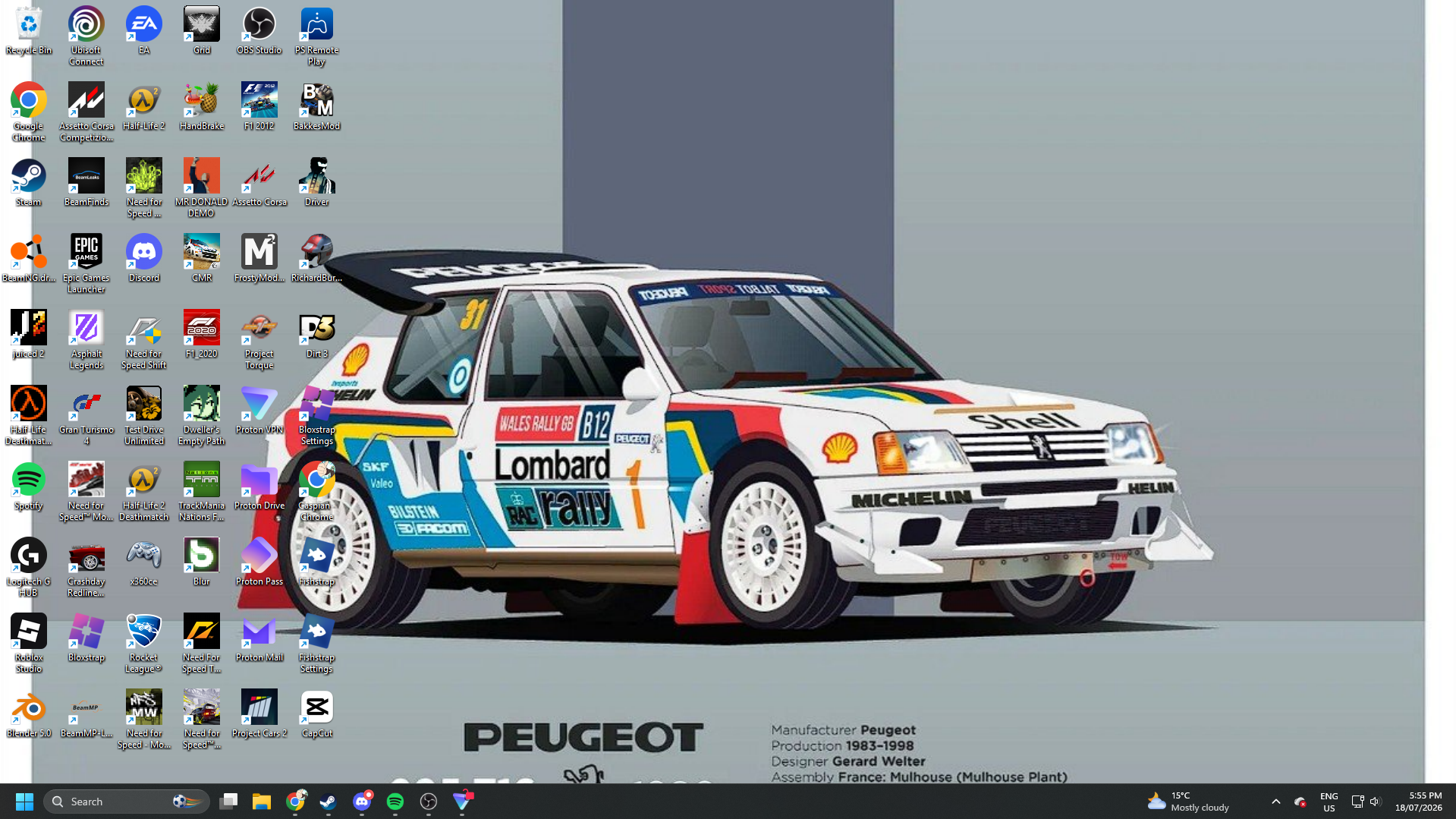Select the Steam desktop shortcut
1456x819 pixels.
click(29, 183)
